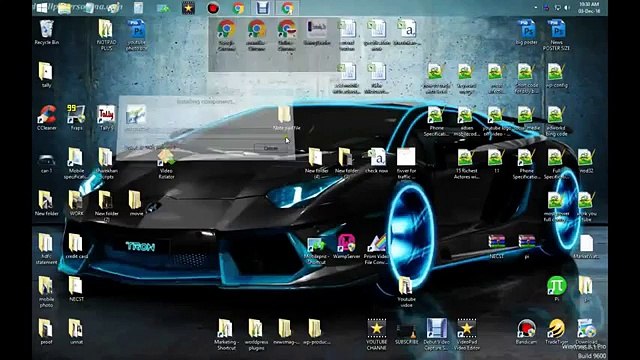Open File Explorer from the taskbar
This screenshot has height=360, width=640.
point(64,8)
